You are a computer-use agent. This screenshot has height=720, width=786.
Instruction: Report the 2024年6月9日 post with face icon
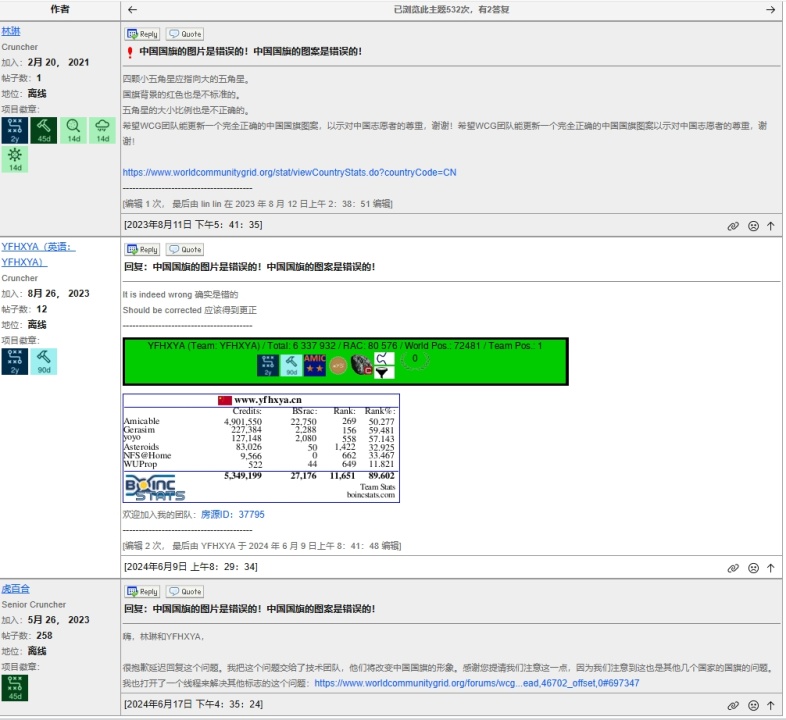[x=753, y=568]
